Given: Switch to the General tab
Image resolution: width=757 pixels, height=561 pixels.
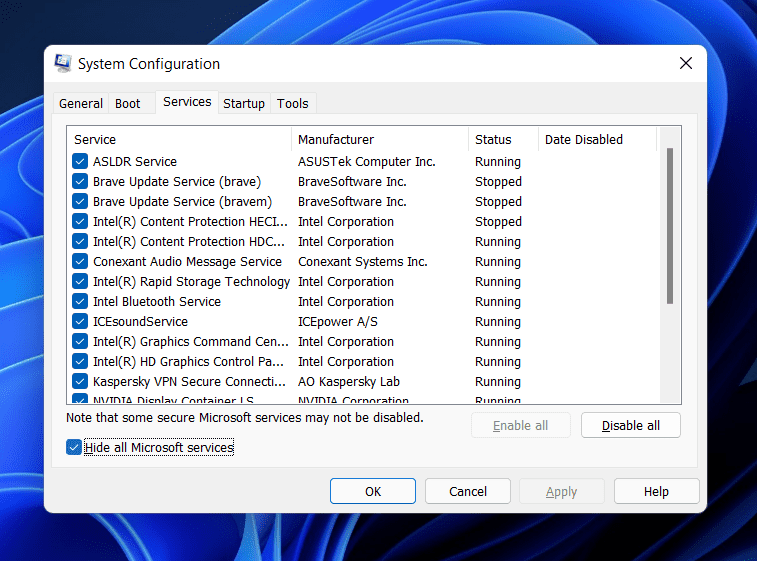Looking at the screenshot, I should pyautogui.click(x=81, y=104).
